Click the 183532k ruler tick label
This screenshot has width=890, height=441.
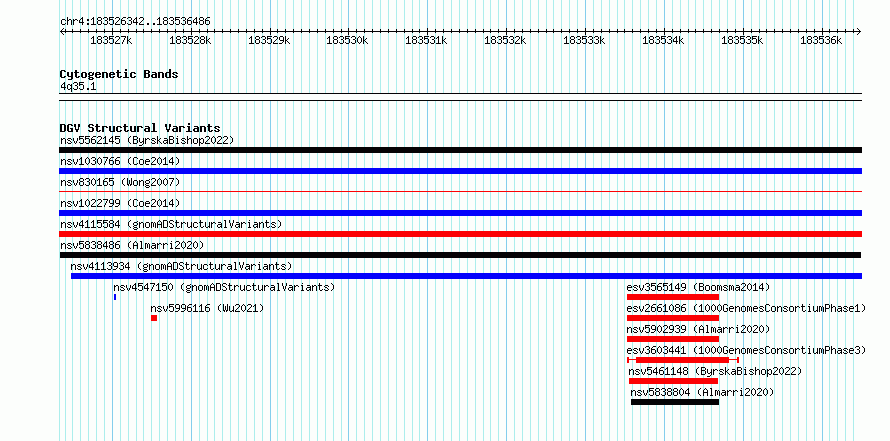(x=505, y=41)
